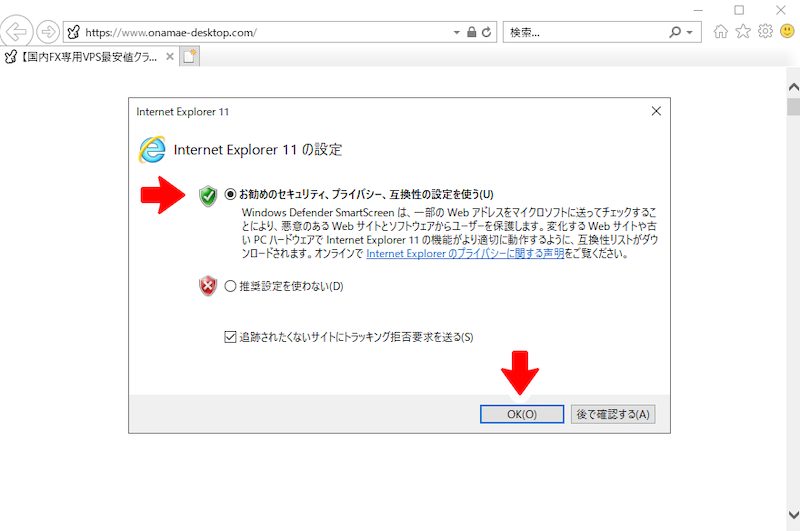Open Favorites star icon

coord(743,32)
